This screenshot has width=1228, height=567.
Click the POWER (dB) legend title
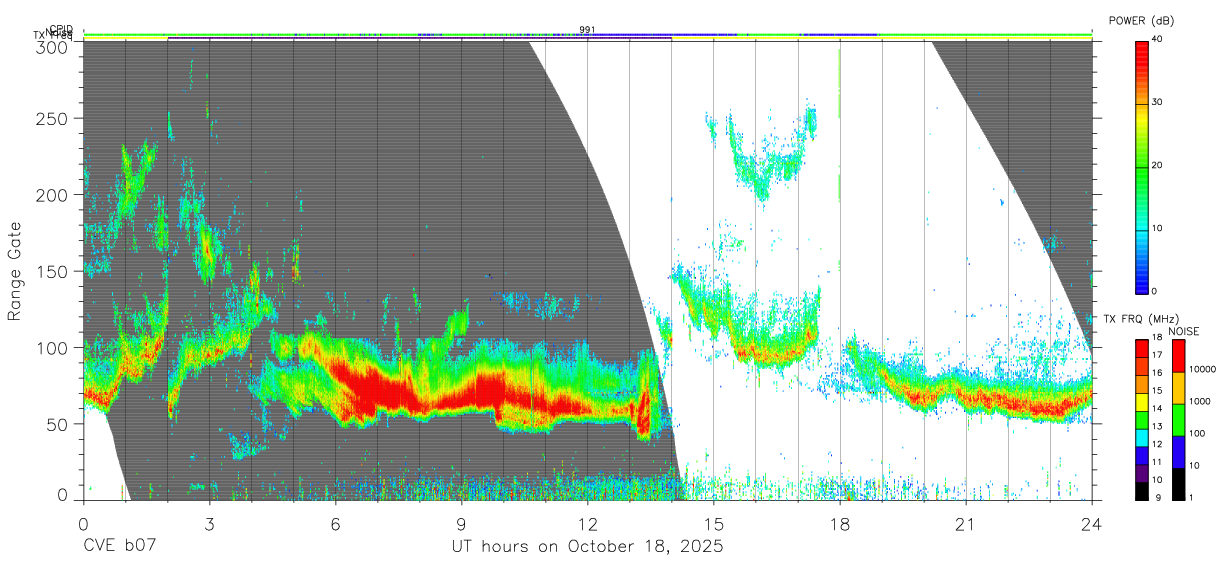(1141, 20)
